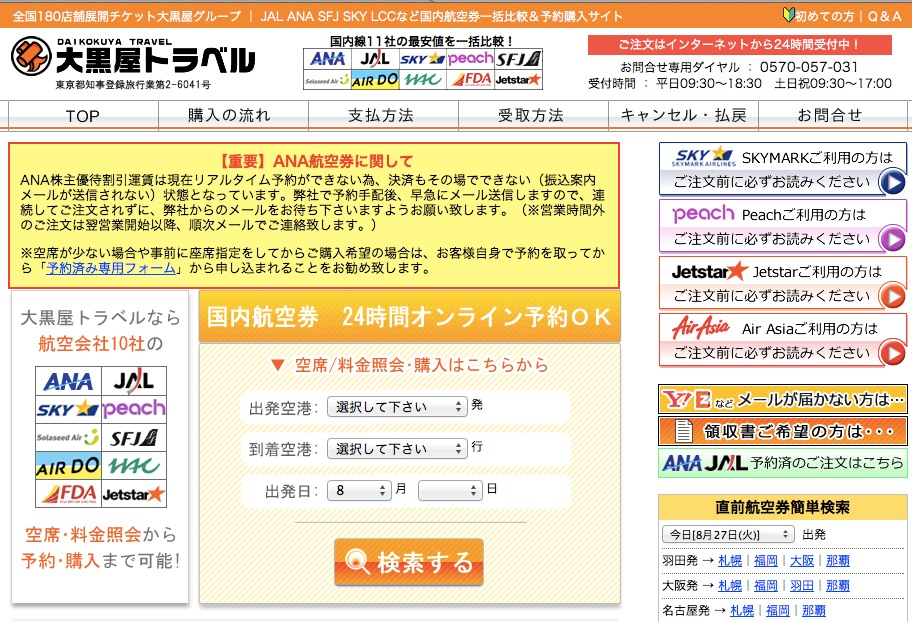Click 羽田 link in the 大阪発 row

click(802, 585)
